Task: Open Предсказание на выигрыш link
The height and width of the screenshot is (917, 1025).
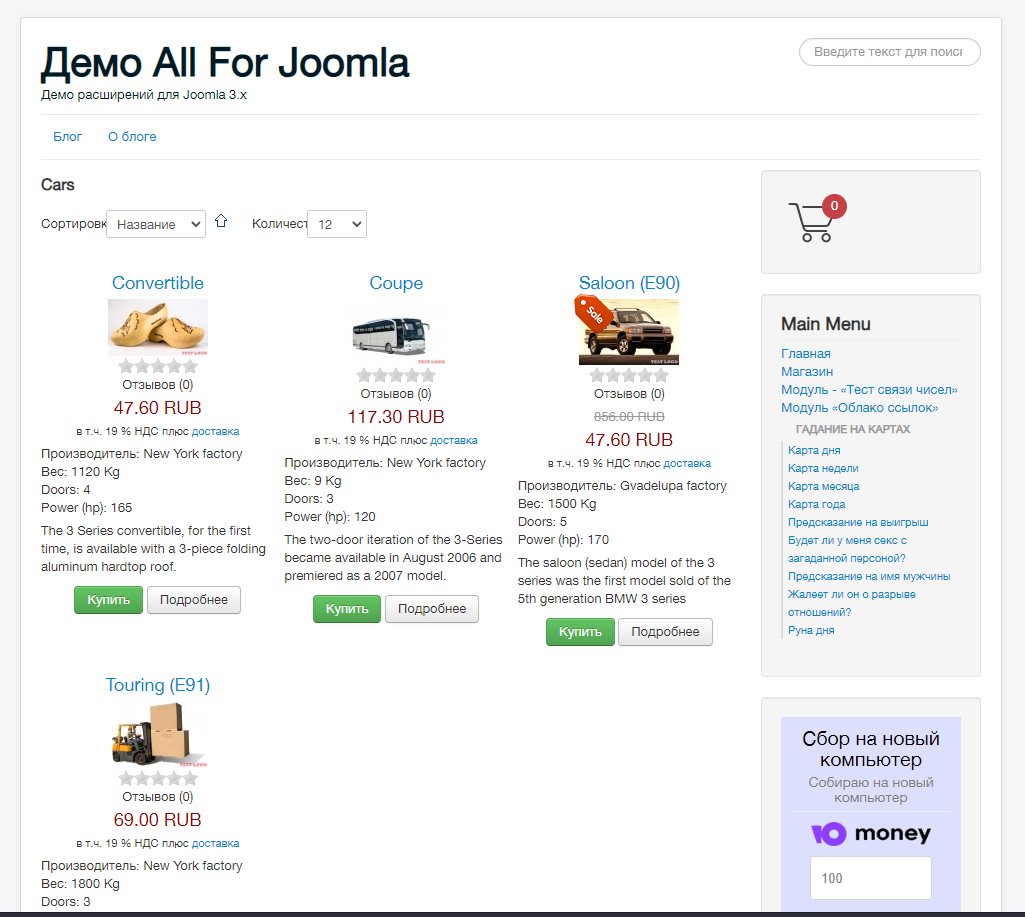Action: pos(858,522)
